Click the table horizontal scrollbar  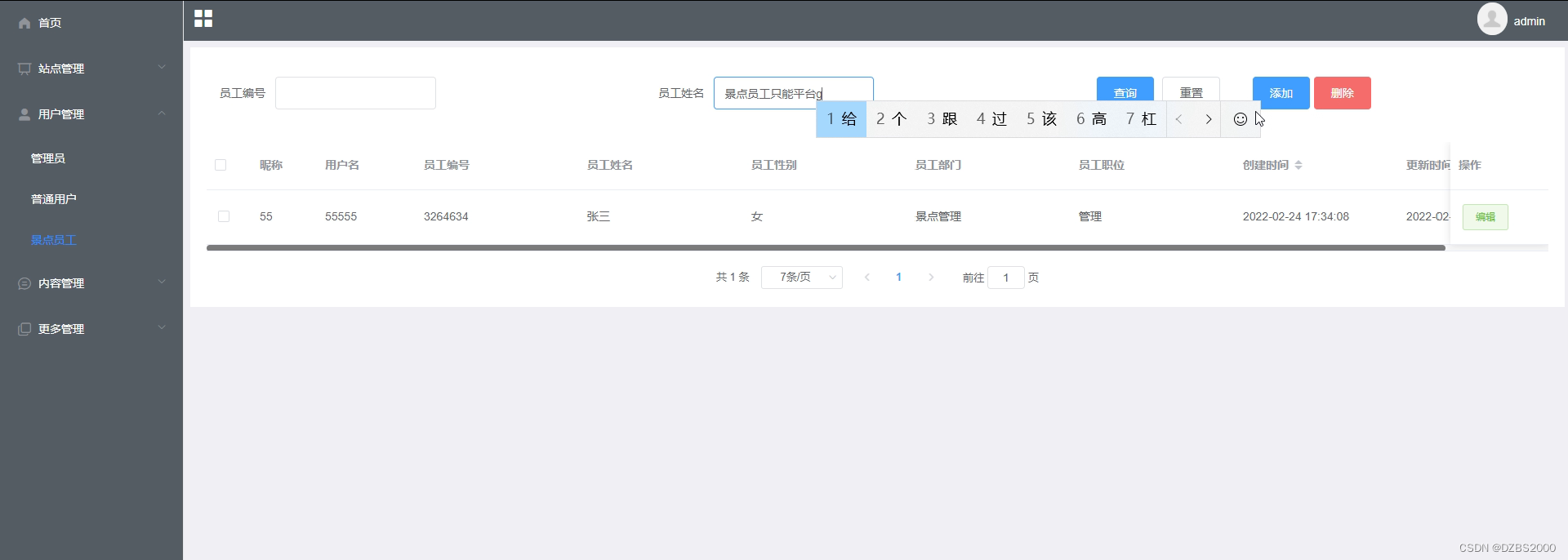[826, 247]
